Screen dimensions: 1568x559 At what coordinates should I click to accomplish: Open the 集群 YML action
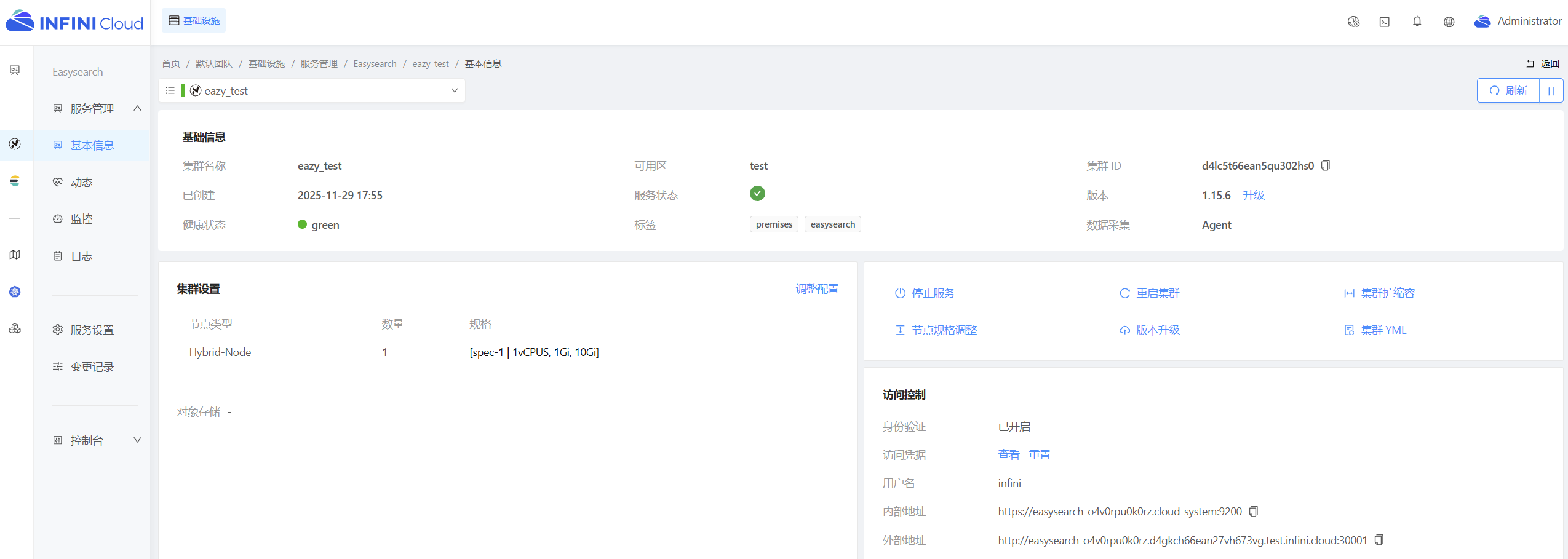pos(1375,330)
